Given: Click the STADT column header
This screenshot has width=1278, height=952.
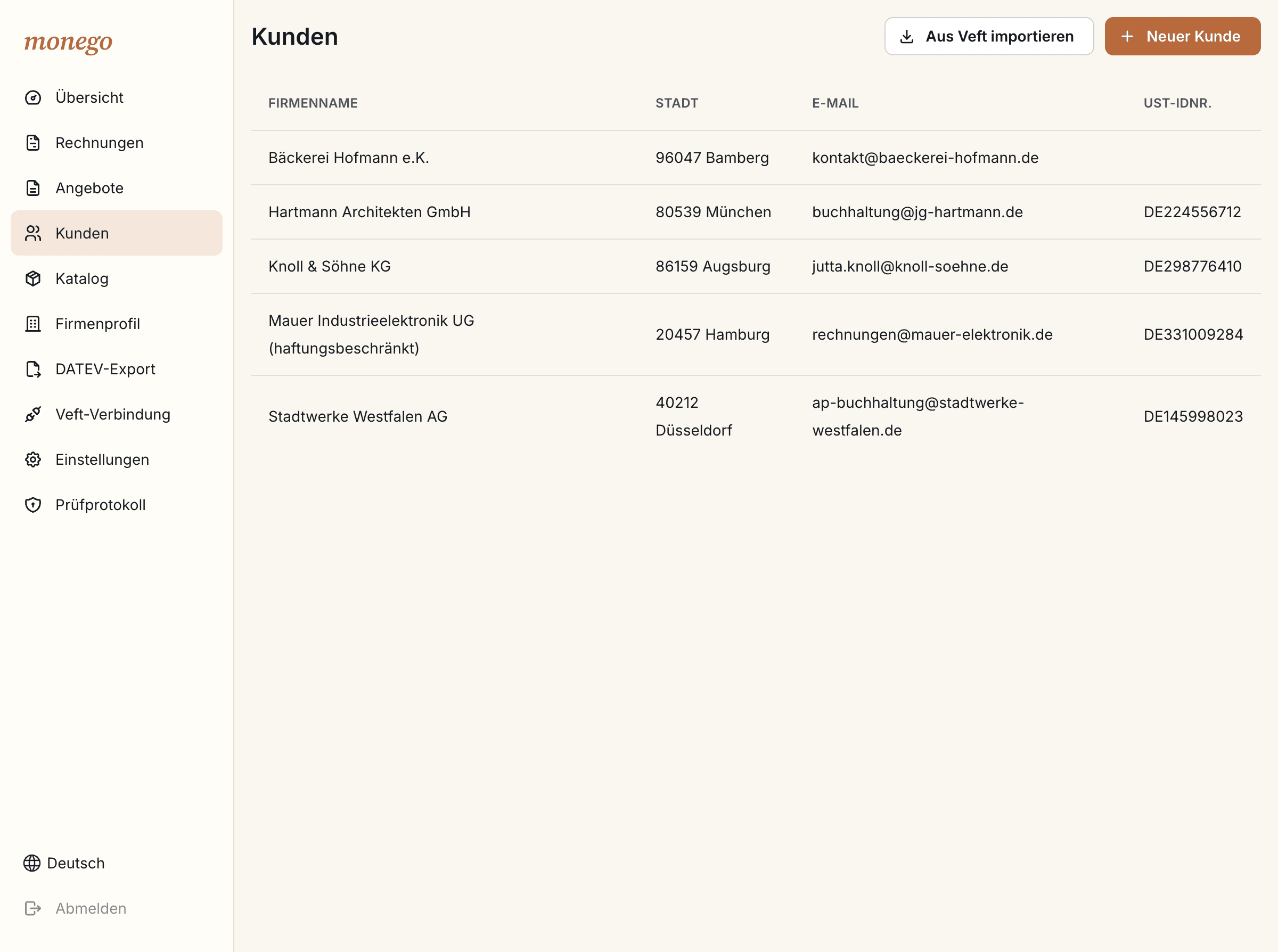Looking at the screenshot, I should pyautogui.click(x=676, y=103).
